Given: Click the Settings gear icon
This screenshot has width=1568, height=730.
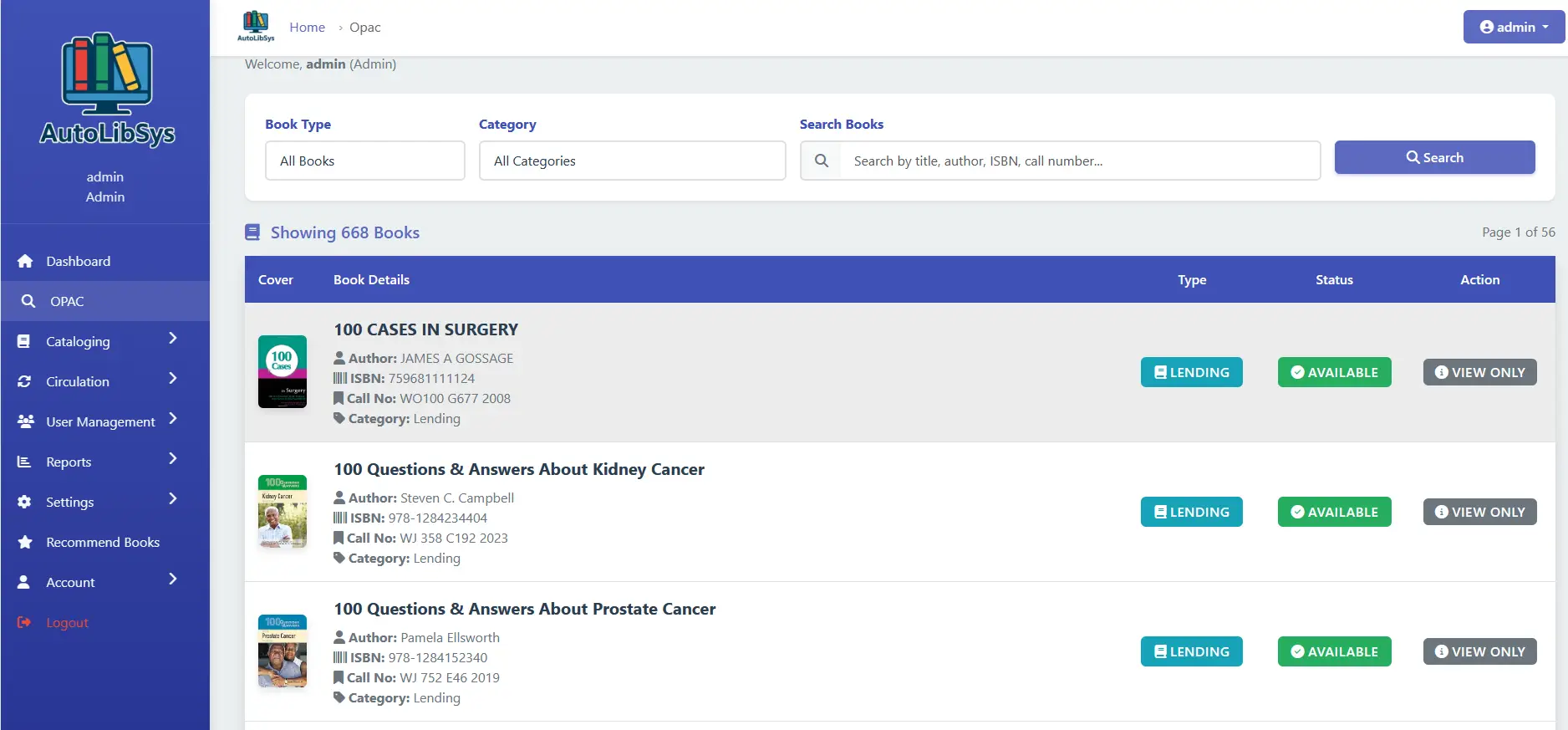Looking at the screenshot, I should point(25,502).
